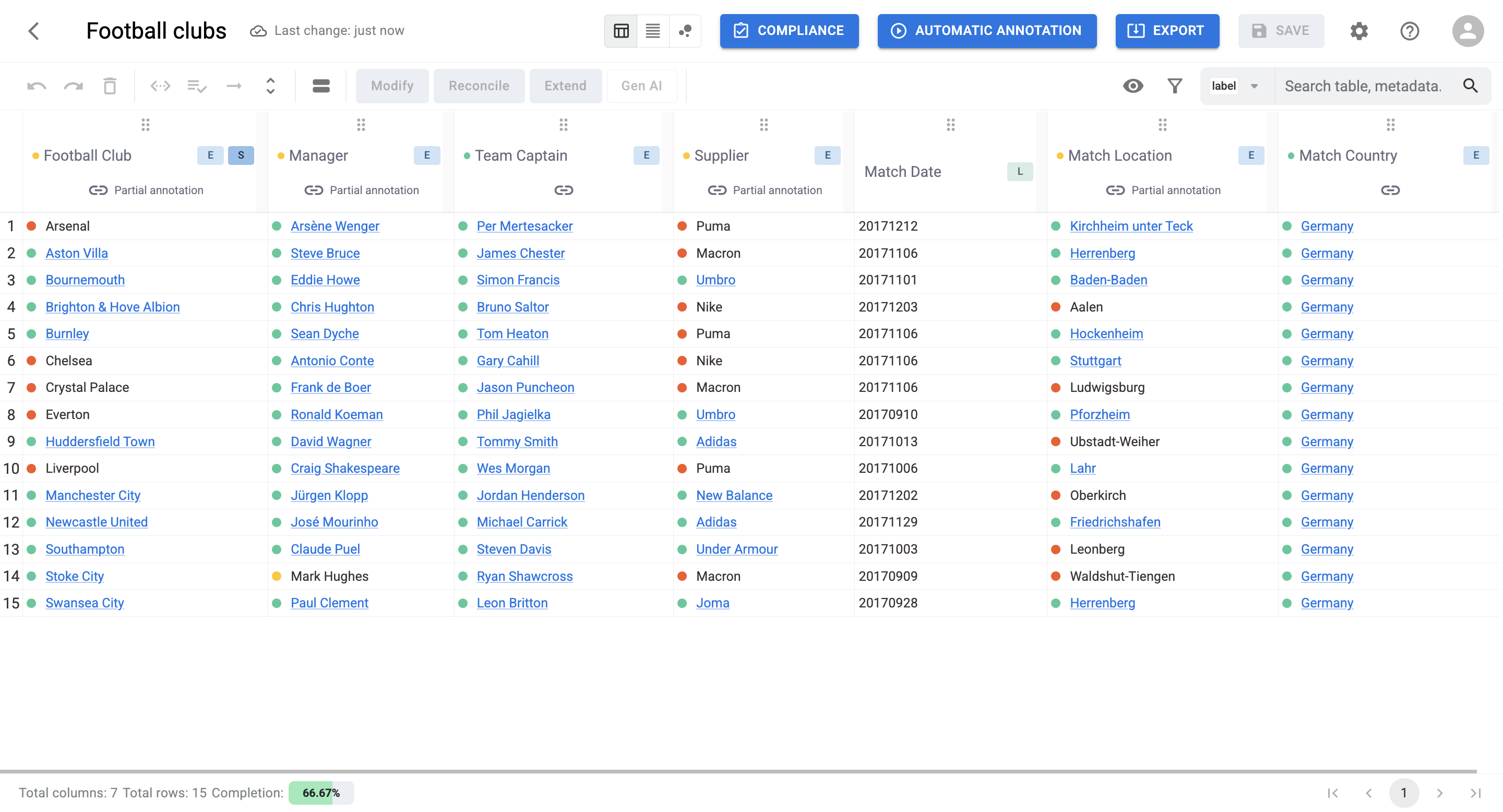Toggle the E badge on Manager column
This screenshot has height=812, width=1503.
point(427,155)
